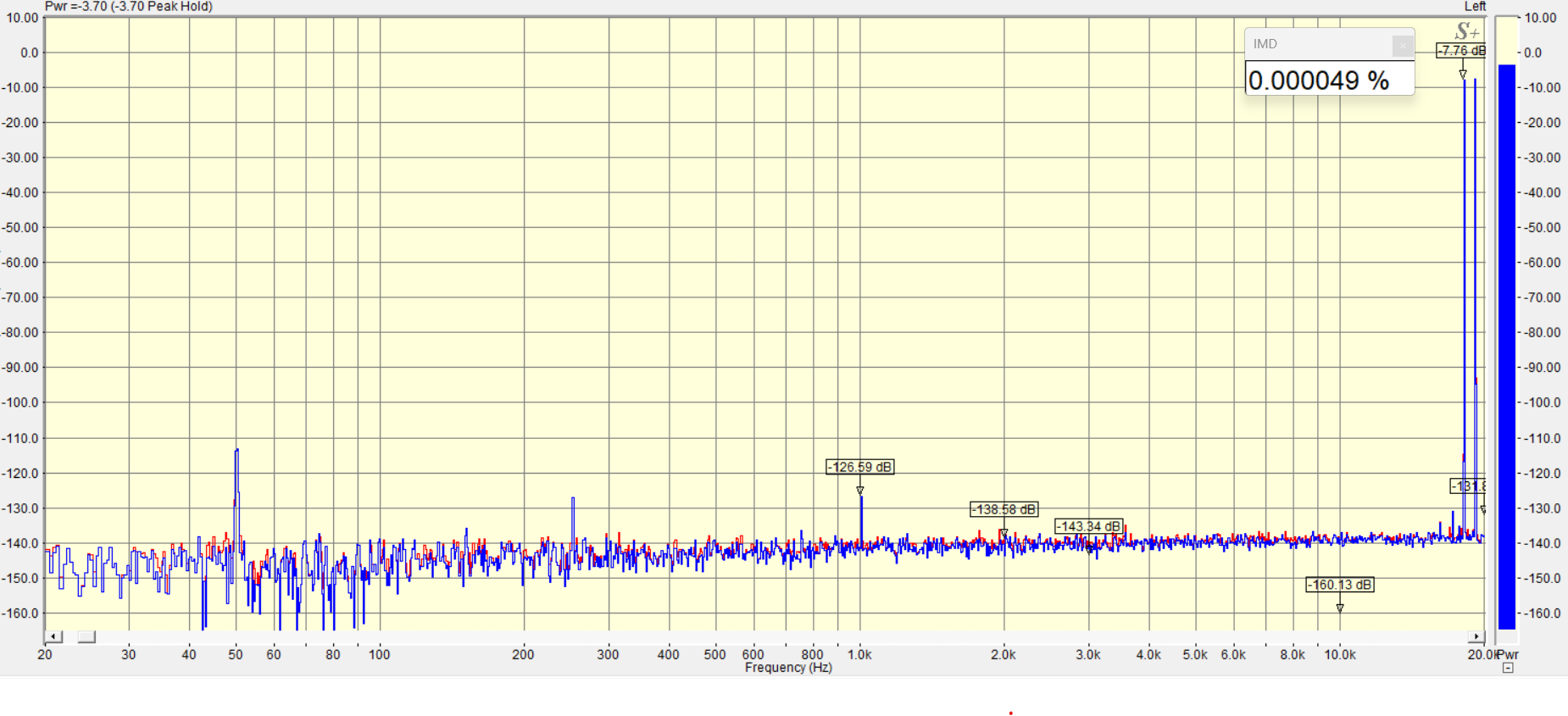Select the -138.58 dB marker label

(x=1004, y=509)
